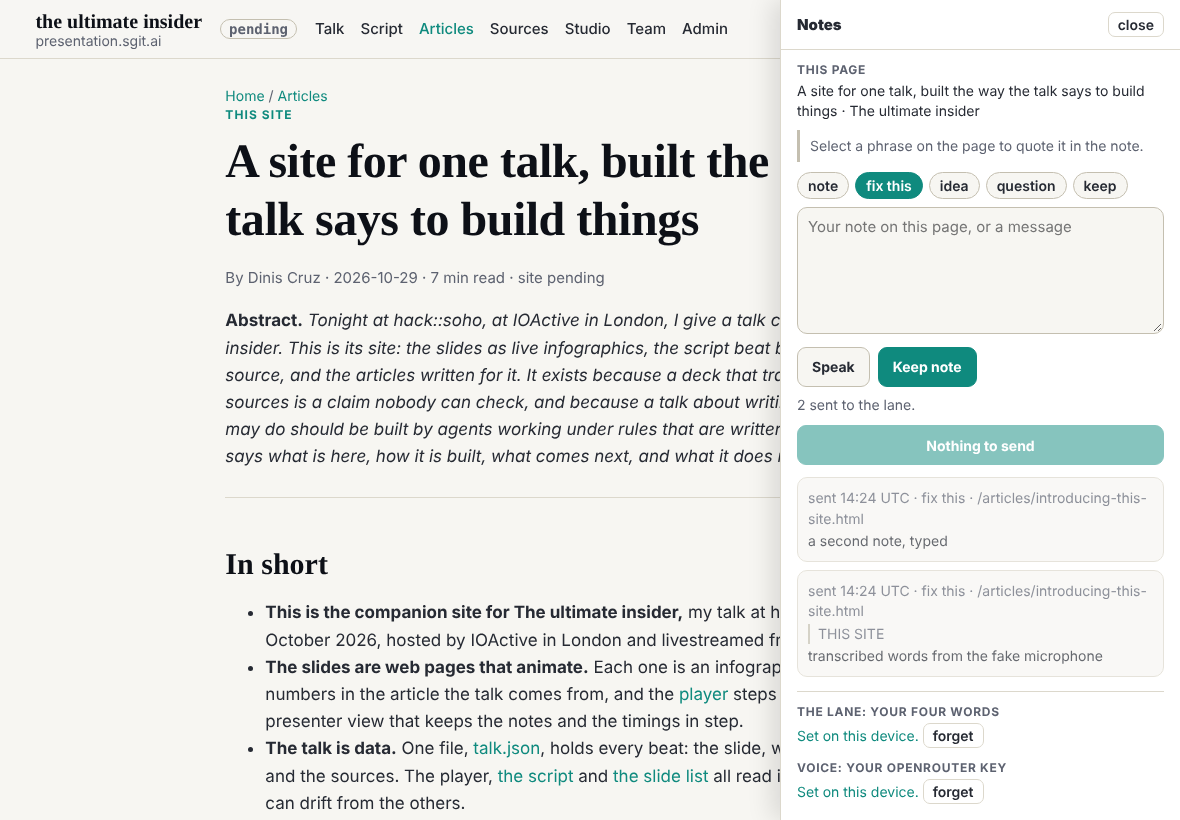
Task: Follow the Home breadcrumb link
Action: tap(245, 96)
